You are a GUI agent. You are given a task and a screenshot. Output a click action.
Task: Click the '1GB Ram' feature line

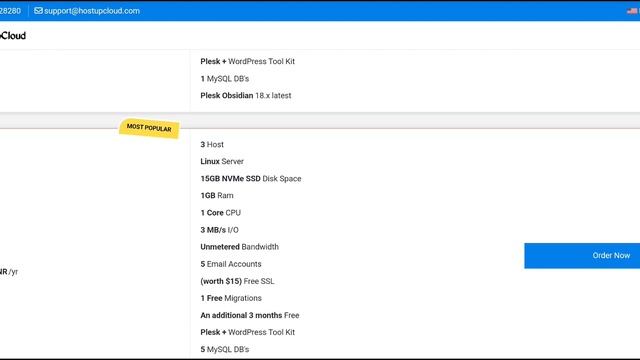(x=217, y=196)
